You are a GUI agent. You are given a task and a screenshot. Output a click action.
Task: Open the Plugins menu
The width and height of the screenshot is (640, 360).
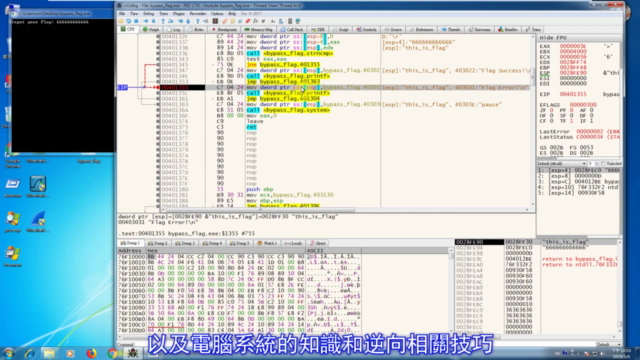(178, 13)
